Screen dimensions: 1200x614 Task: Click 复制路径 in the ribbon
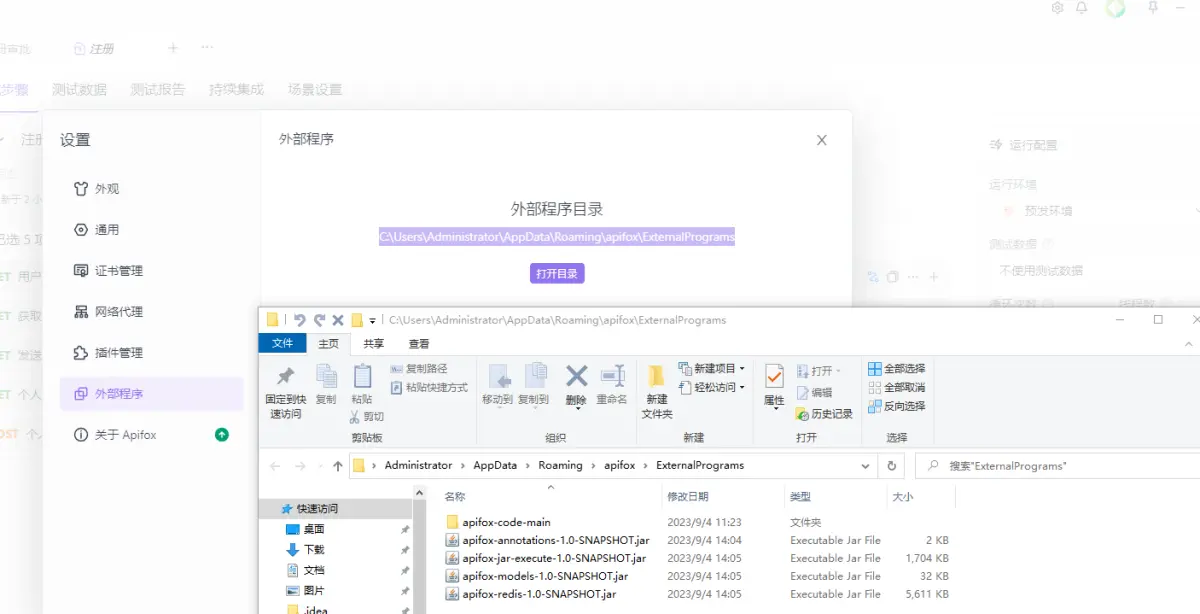pos(419,369)
